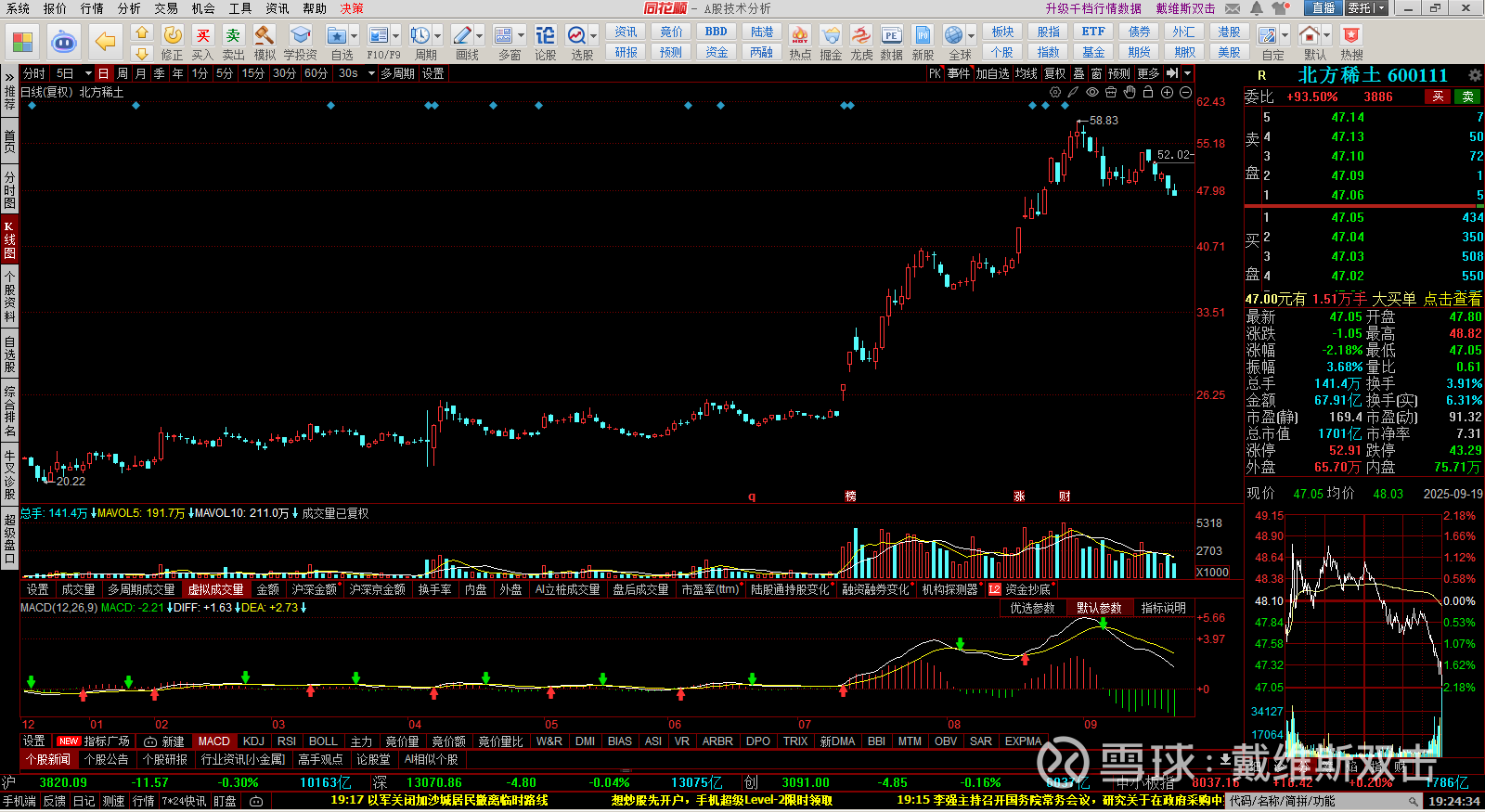Click the red 买 button beside 委比

1438,97
